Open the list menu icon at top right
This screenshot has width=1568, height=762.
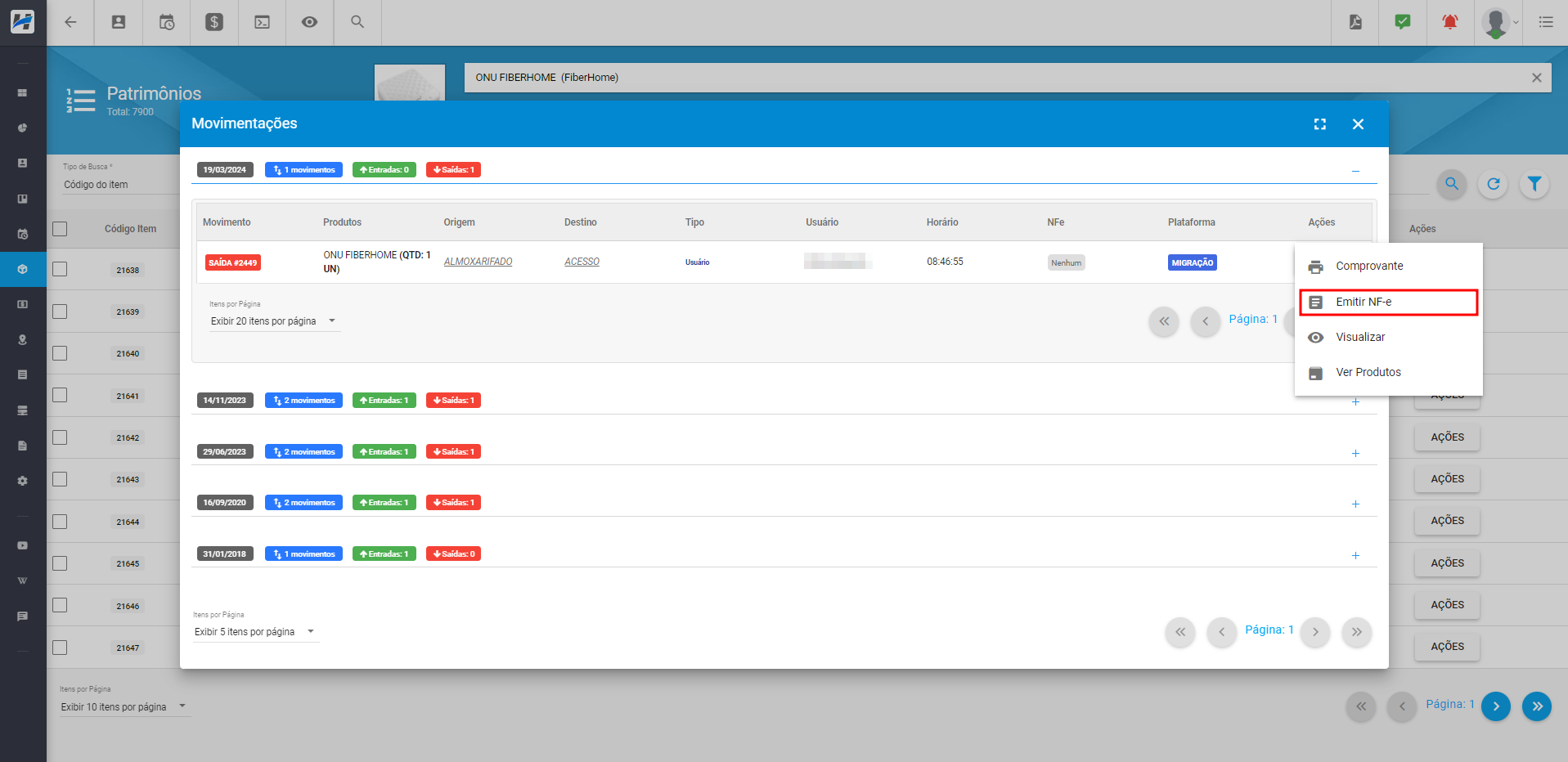coord(1546,22)
